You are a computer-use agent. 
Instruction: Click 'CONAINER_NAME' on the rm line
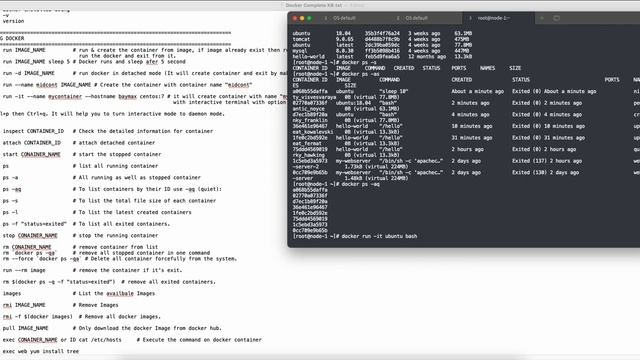(x=31, y=247)
